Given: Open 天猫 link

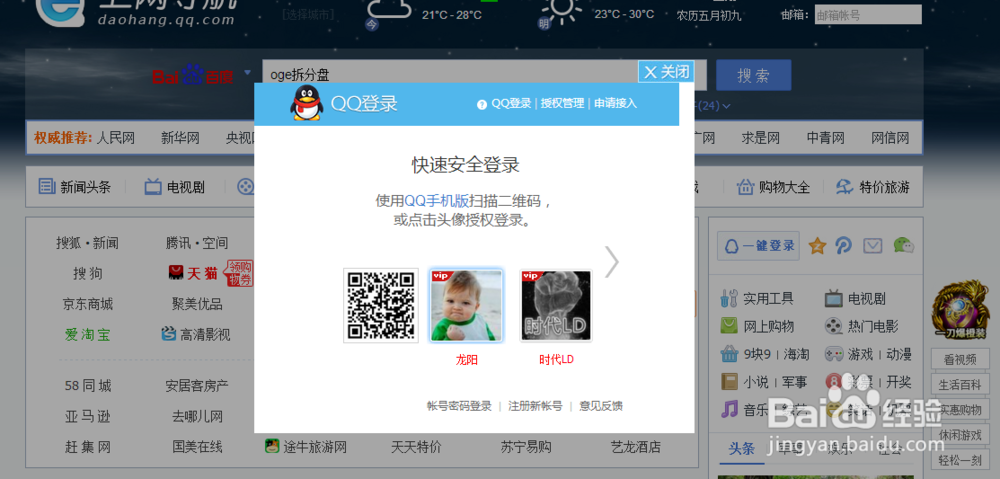Looking at the screenshot, I should 202,273.
